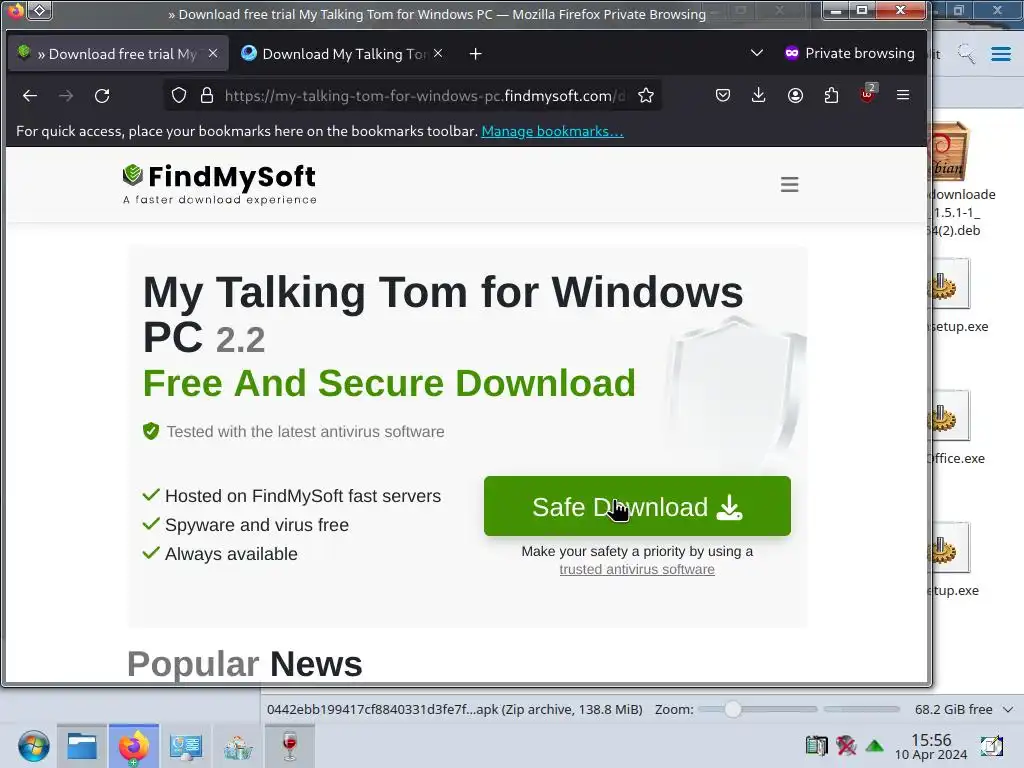Image resolution: width=1024 pixels, height=768 pixels.
Task: Click the Firefox icon in title bar
Action: (15, 10)
